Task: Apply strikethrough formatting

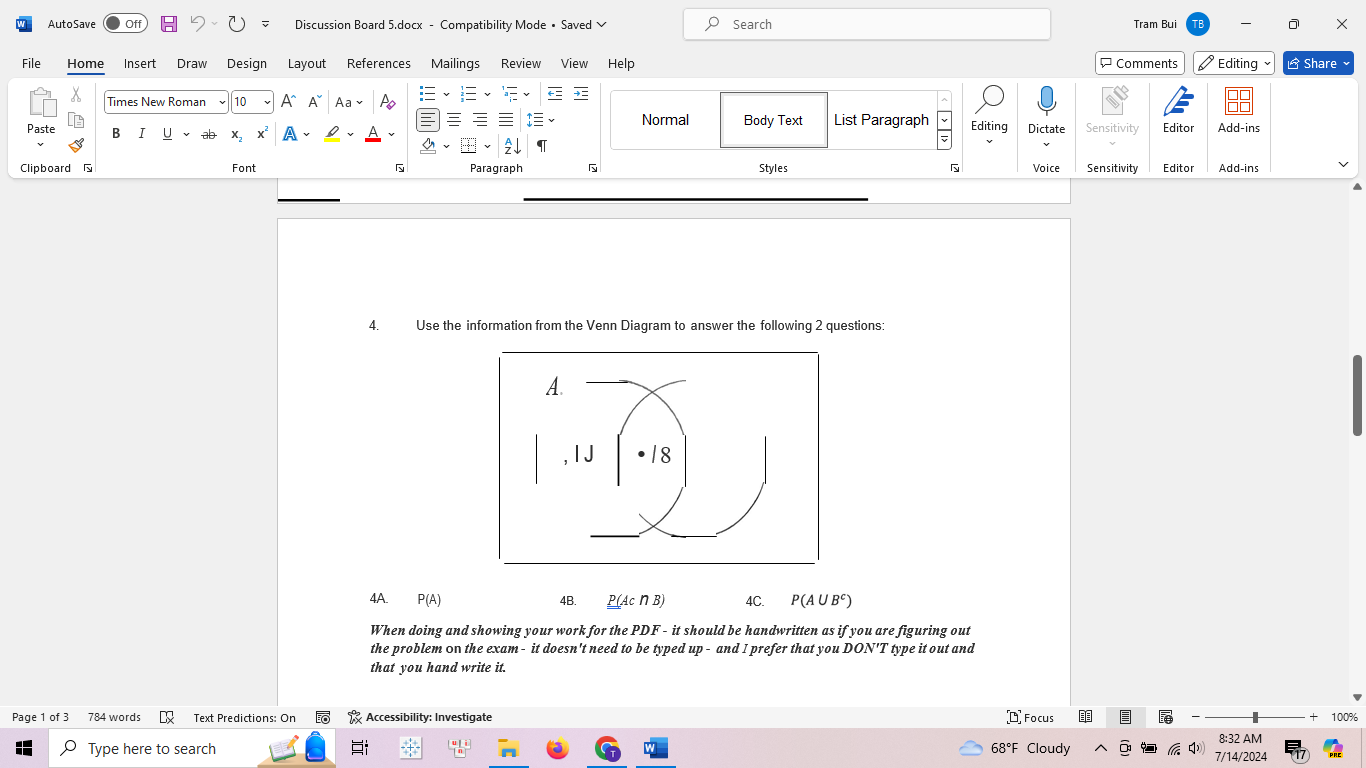Action: point(208,134)
